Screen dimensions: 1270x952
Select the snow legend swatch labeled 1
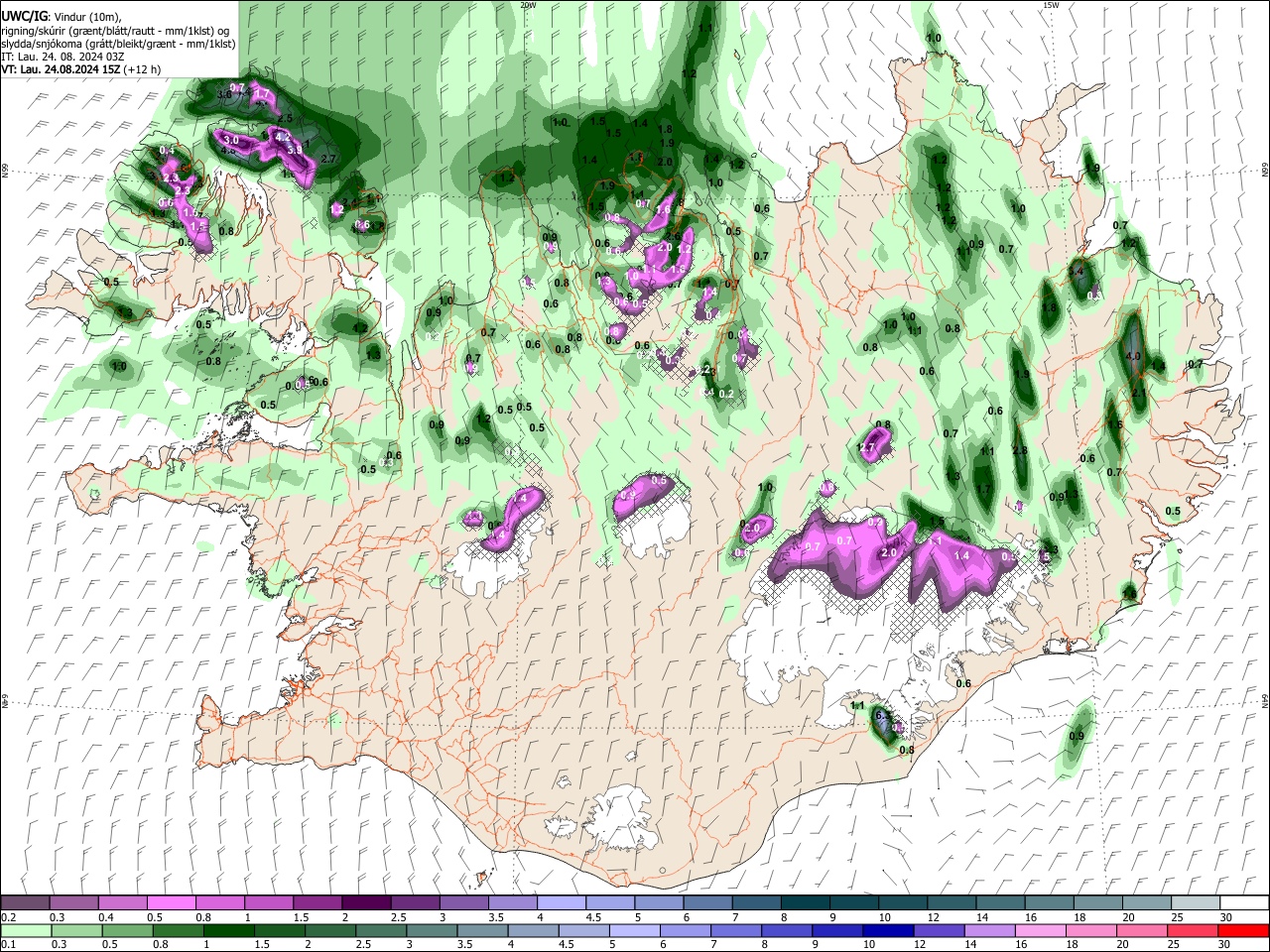click(268, 902)
